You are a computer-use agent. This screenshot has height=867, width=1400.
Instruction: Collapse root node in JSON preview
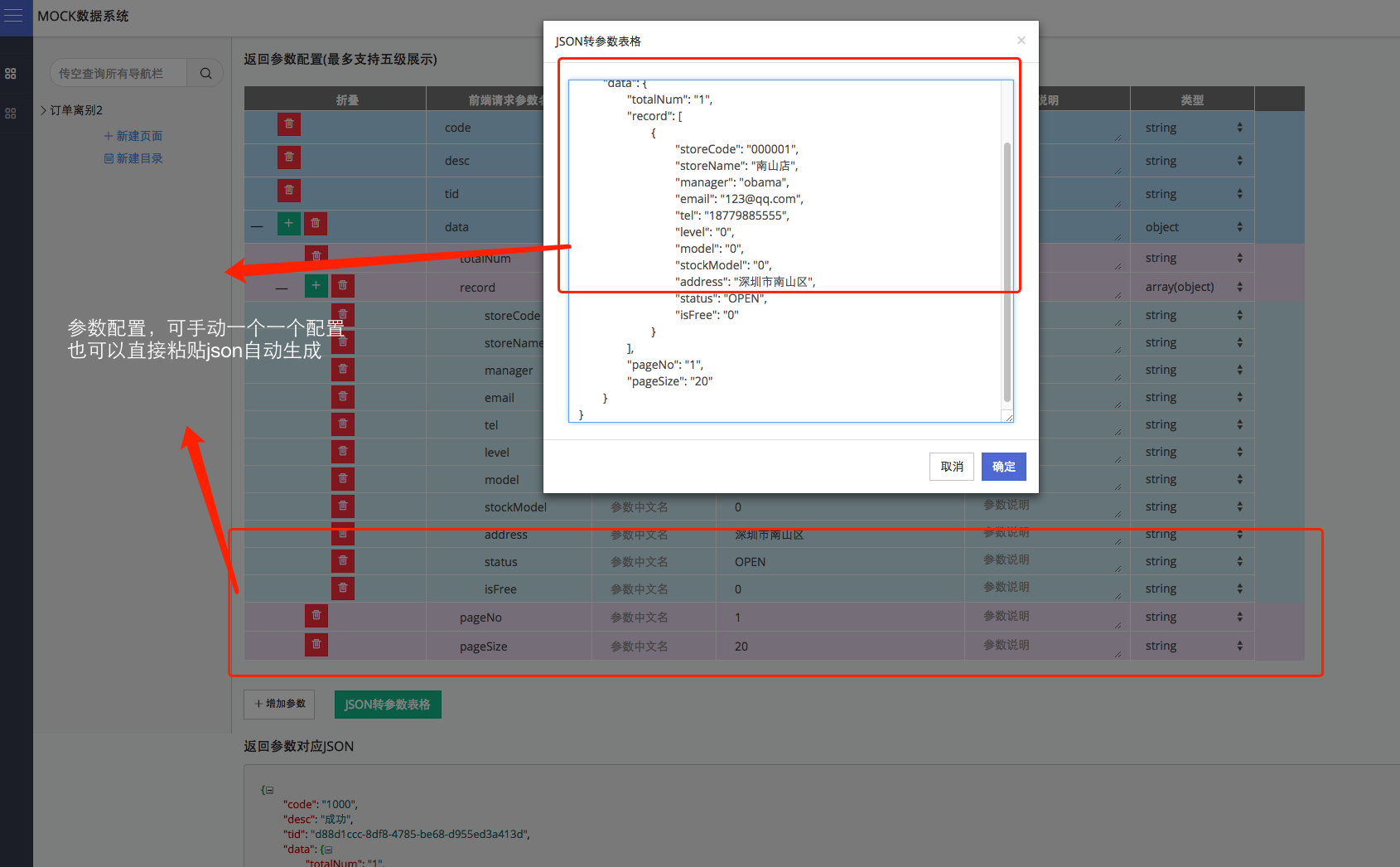[269, 790]
